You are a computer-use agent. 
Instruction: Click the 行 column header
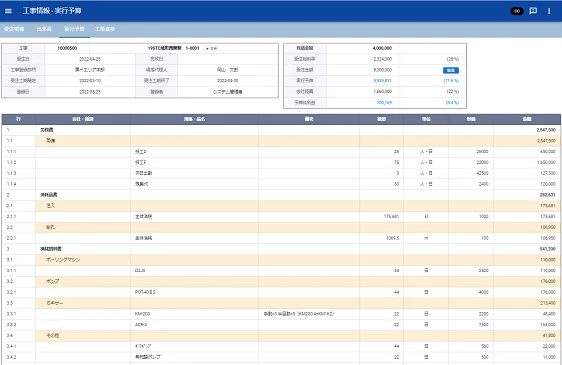pos(18,119)
